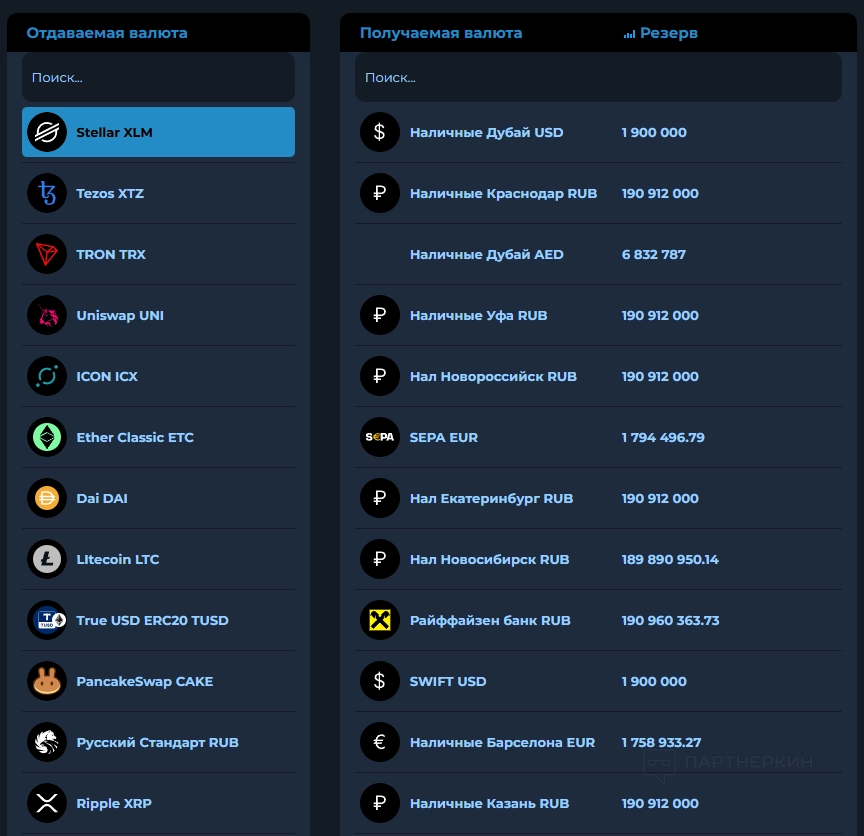Click ruble icon beside Наличные Уфа RUB

point(380,315)
